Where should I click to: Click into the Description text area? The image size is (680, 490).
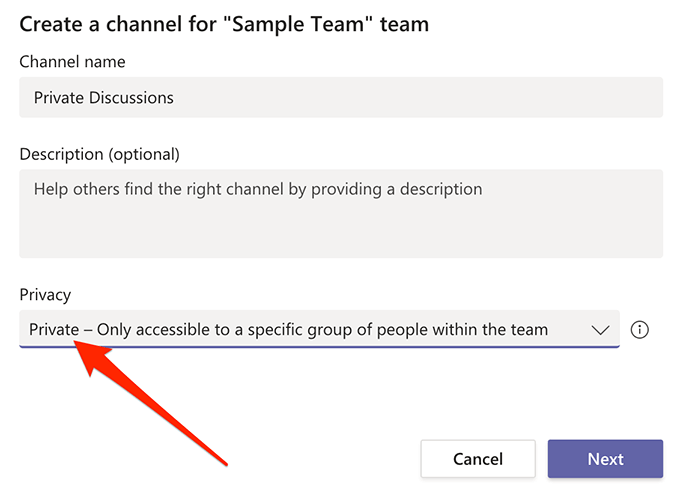coord(340,214)
